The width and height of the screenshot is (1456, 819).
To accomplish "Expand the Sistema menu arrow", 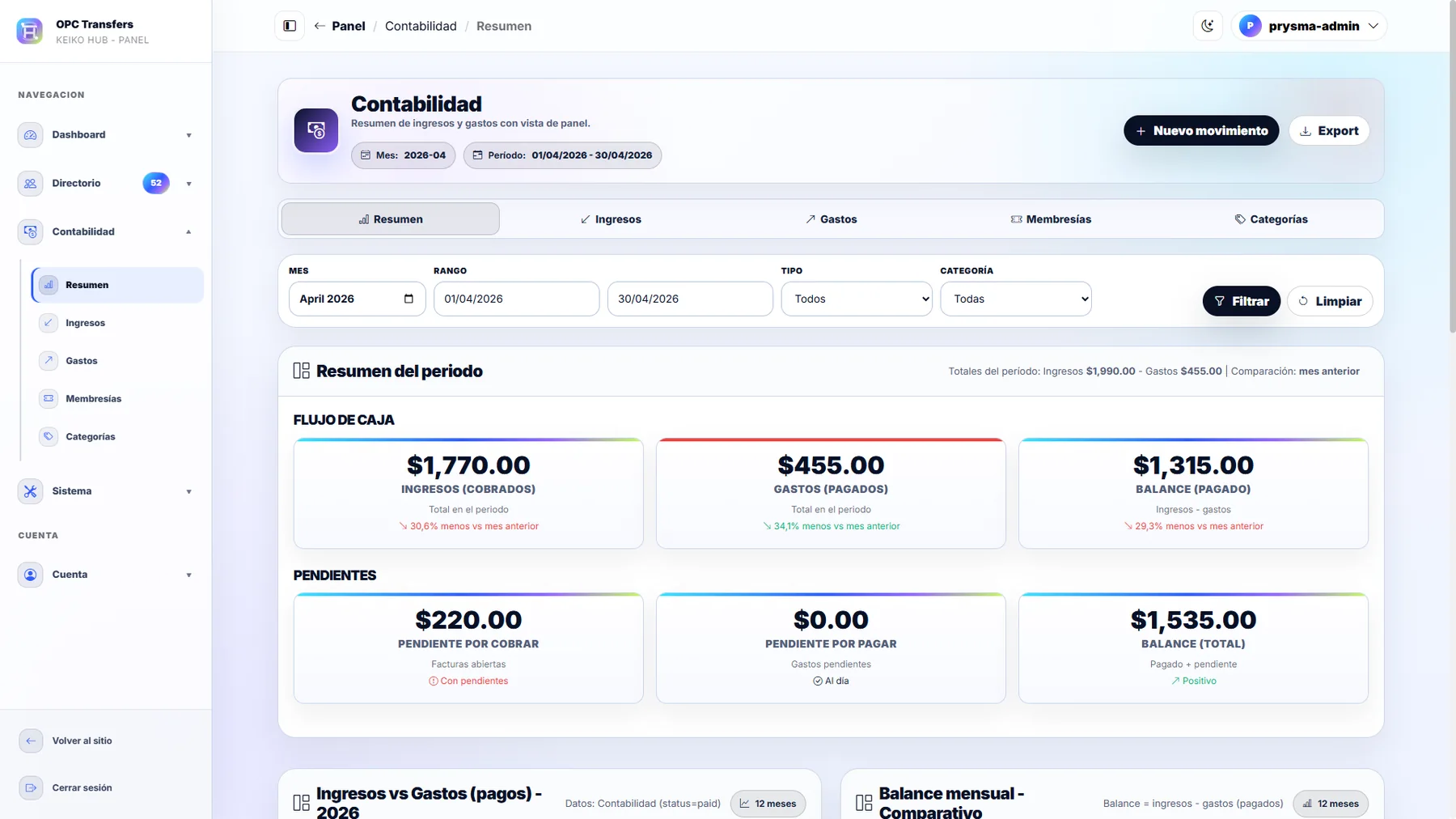I will point(188,491).
